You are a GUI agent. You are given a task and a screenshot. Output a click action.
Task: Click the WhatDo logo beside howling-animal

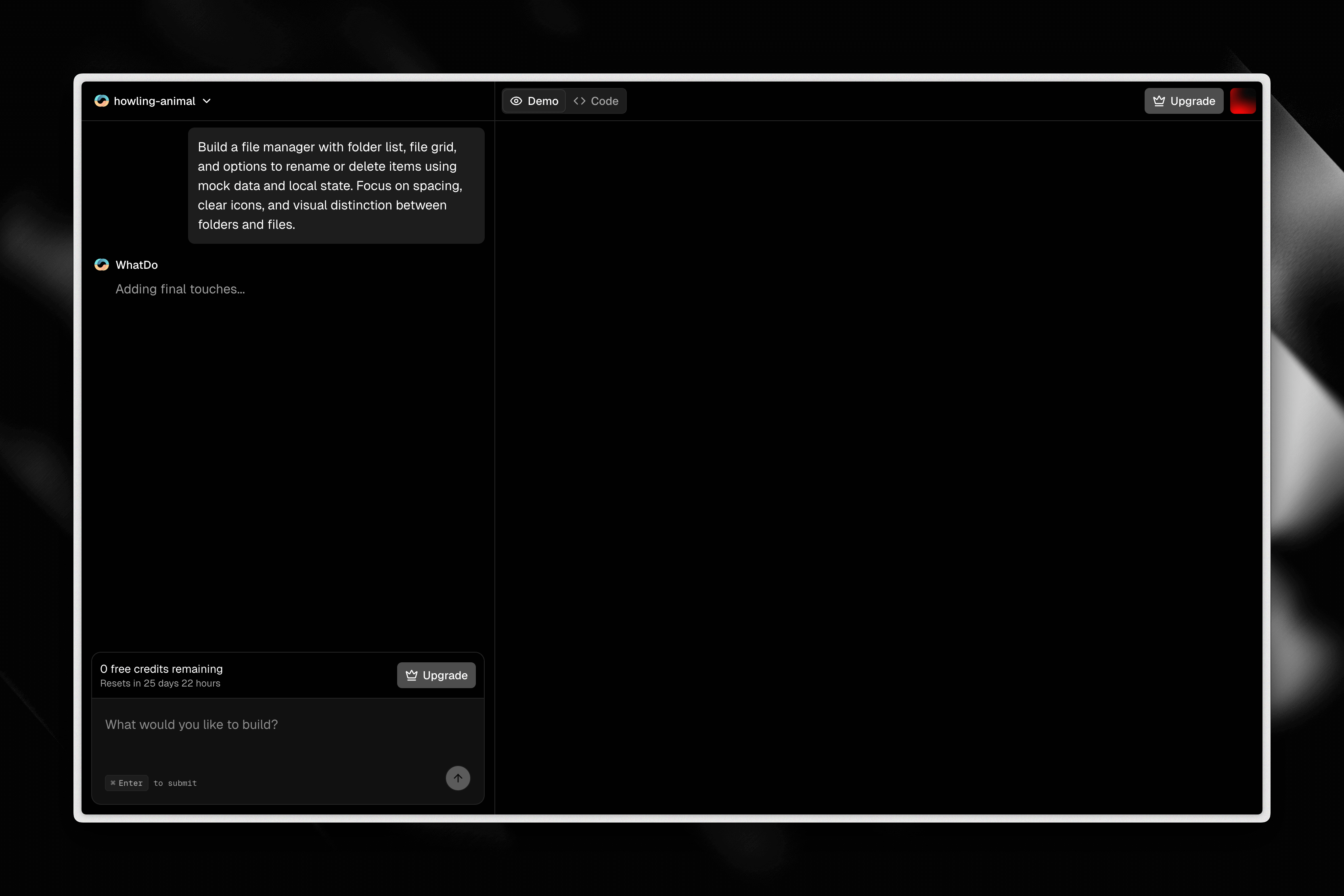tap(102, 101)
